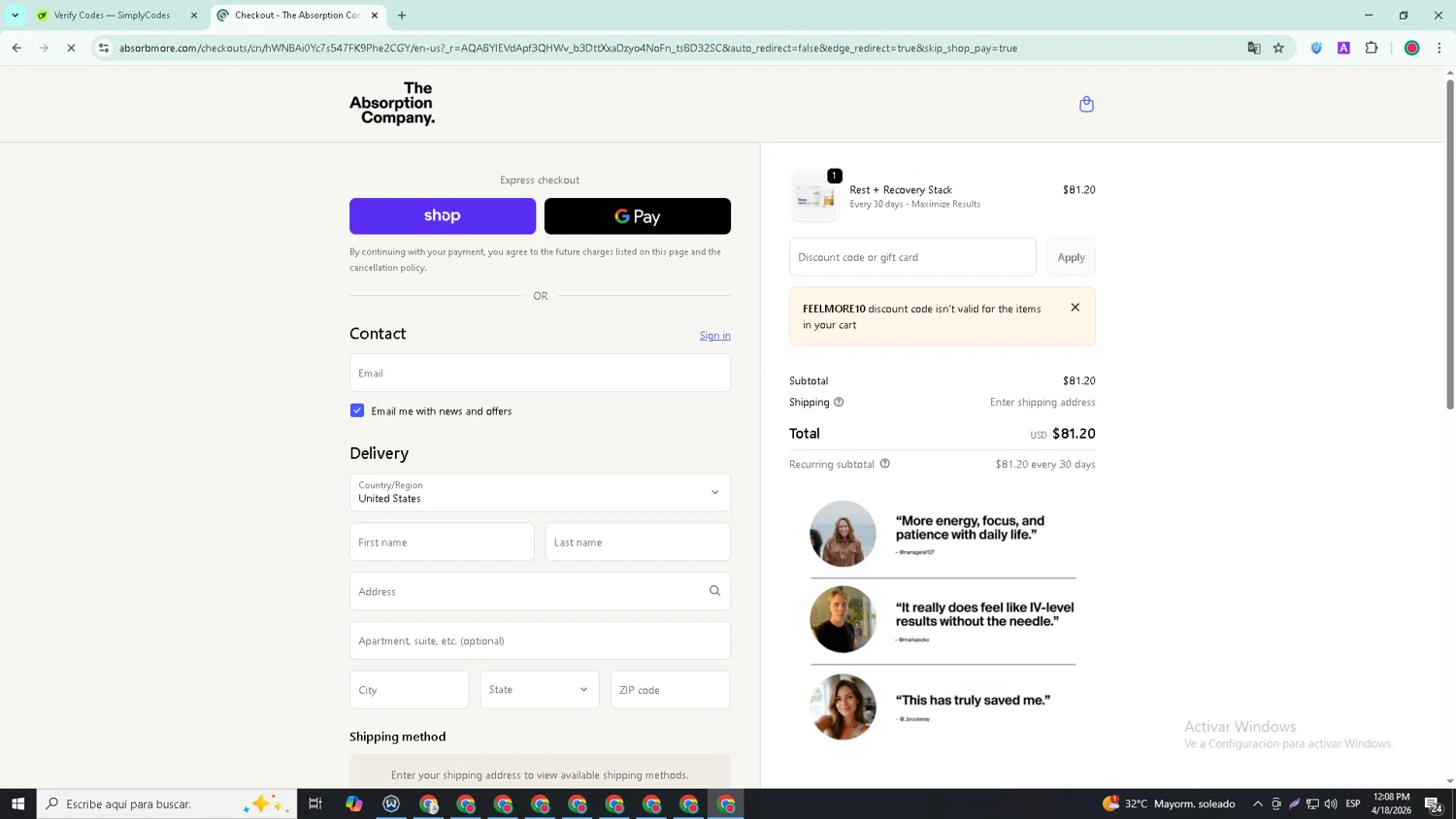Open the Chrome three-dot menu
Screen dimensions: 1456x819
[x=1439, y=48]
